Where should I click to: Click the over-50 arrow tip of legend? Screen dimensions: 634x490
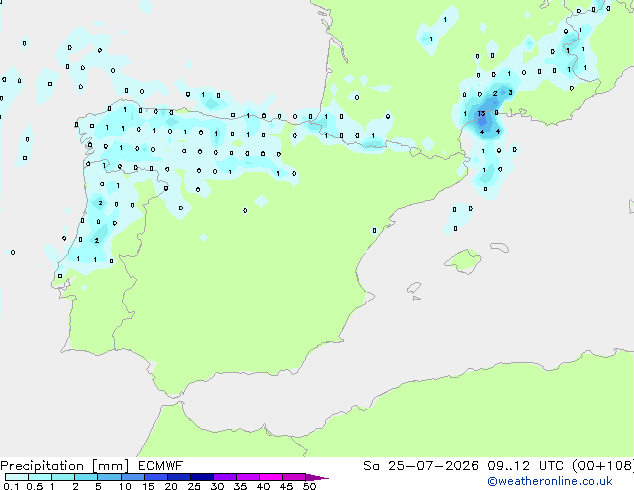317,477
